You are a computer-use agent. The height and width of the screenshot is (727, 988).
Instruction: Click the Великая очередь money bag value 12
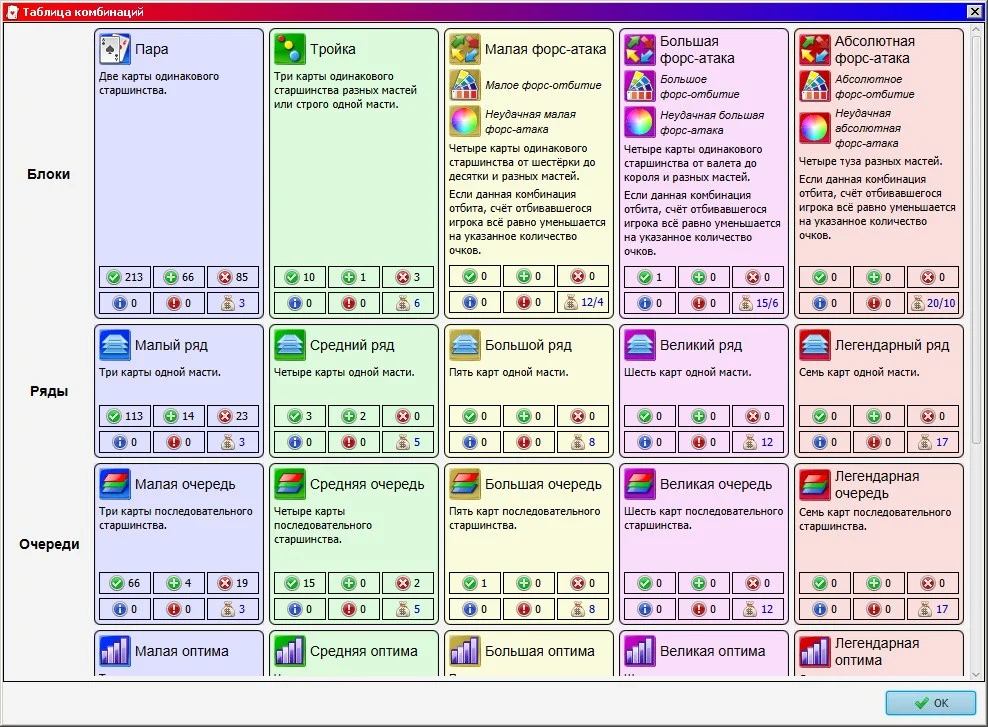click(x=758, y=609)
